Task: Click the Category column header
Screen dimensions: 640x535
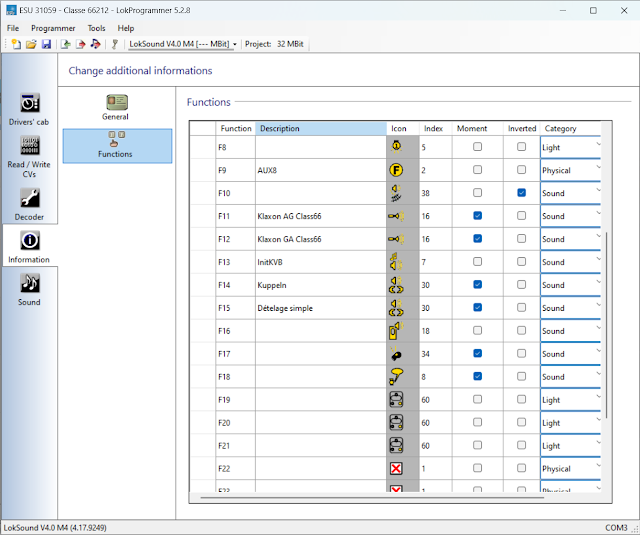Action: tap(571, 129)
